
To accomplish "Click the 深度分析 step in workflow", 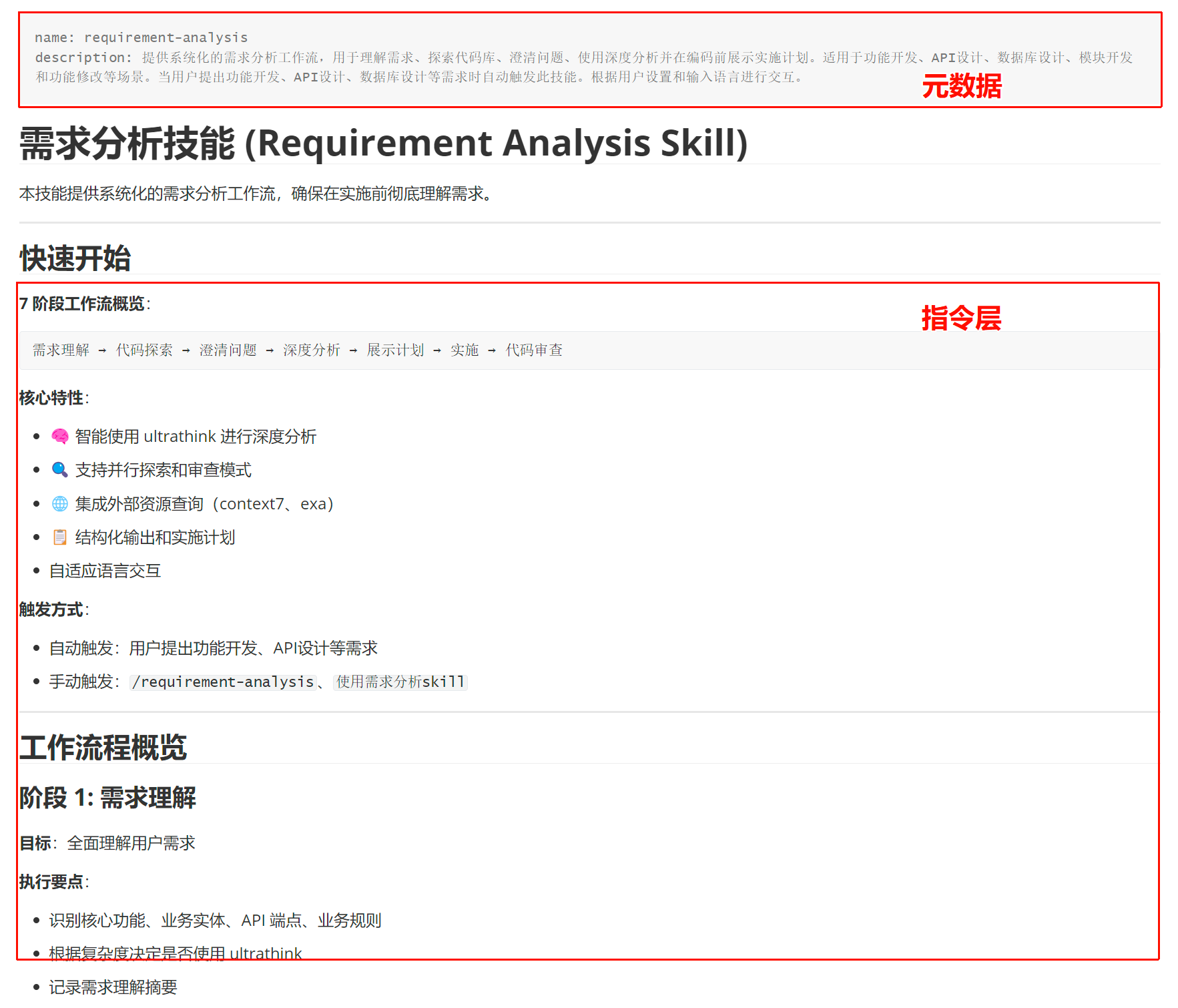I will click(x=311, y=350).
